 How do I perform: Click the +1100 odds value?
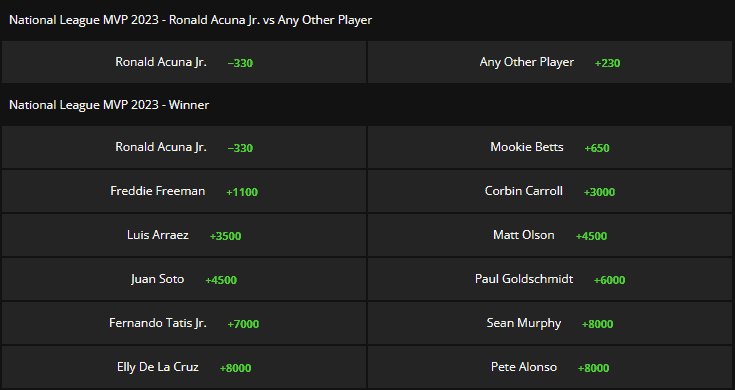click(242, 192)
